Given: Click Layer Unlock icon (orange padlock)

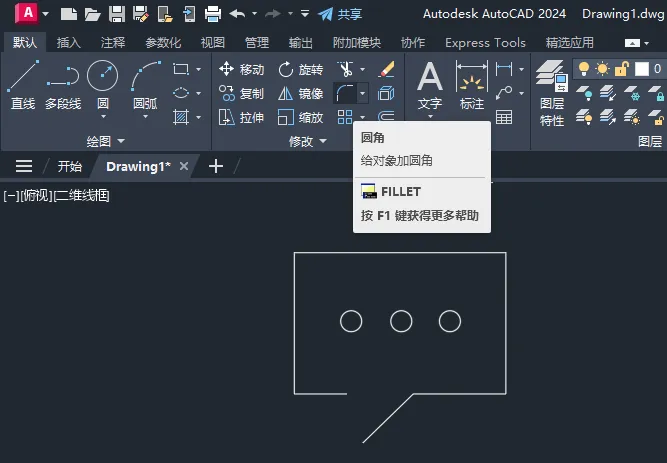Looking at the screenshot, I should point(656,117).
